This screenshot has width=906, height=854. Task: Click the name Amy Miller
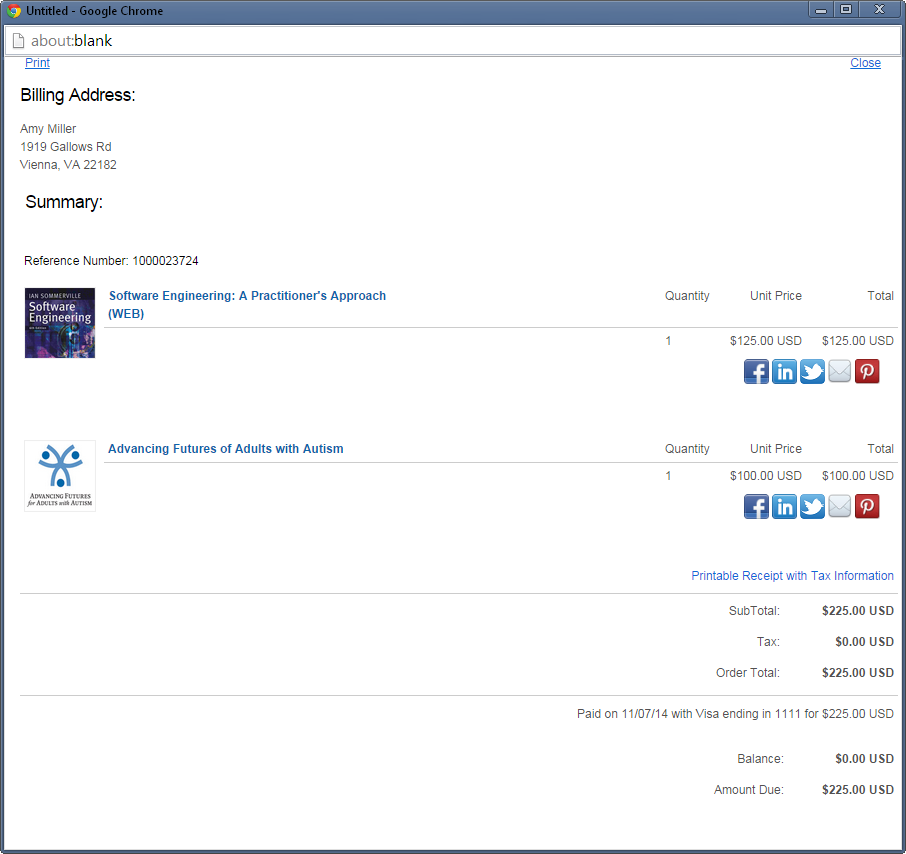click(x=48, y=128)
